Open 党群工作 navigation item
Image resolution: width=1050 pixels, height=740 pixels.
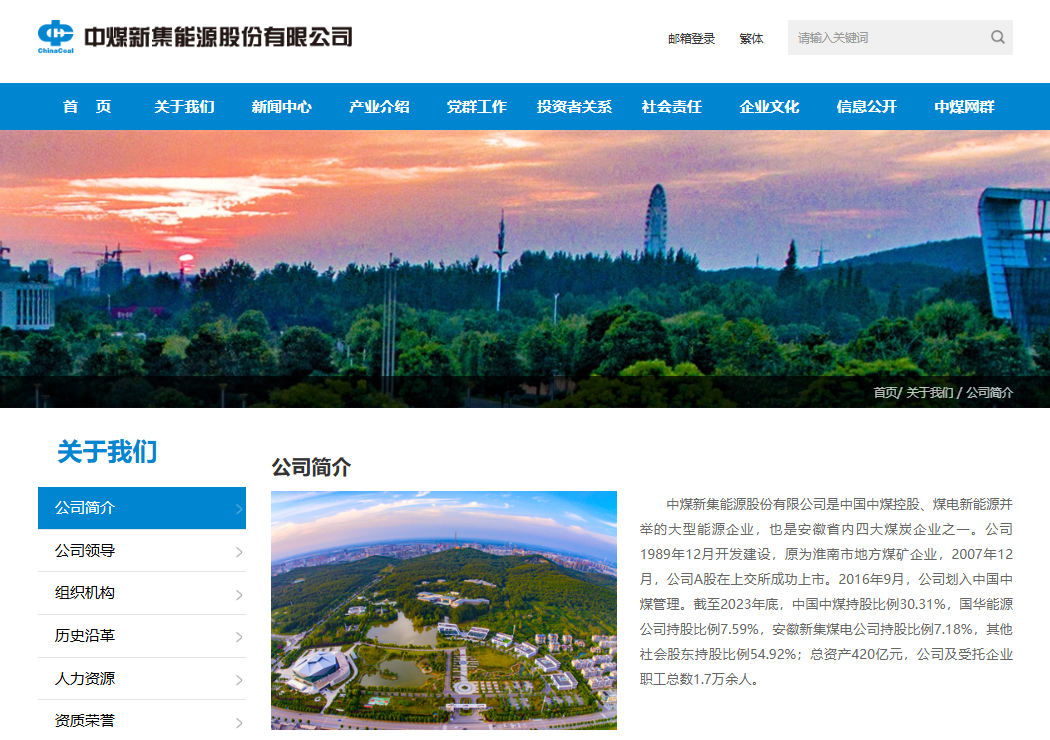point(477,106)
